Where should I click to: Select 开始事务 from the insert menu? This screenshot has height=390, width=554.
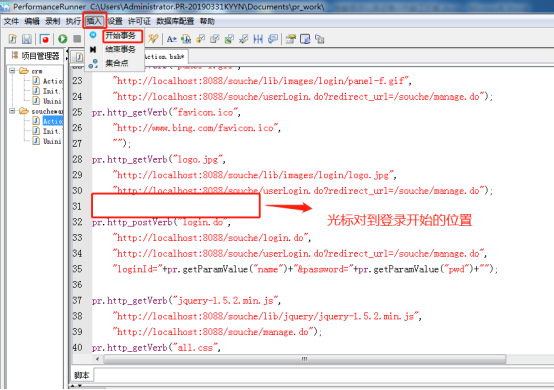120,36
